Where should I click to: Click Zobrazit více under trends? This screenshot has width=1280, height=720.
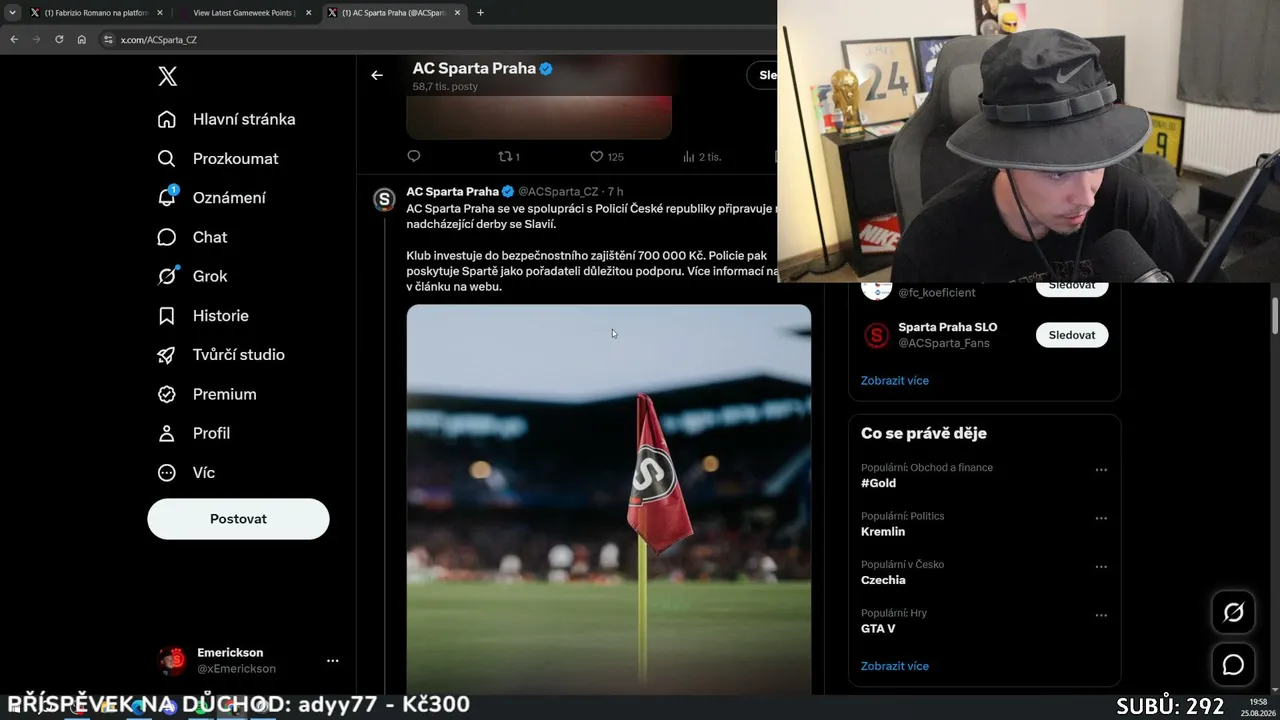pyautogui.click(x=895, y=666)
